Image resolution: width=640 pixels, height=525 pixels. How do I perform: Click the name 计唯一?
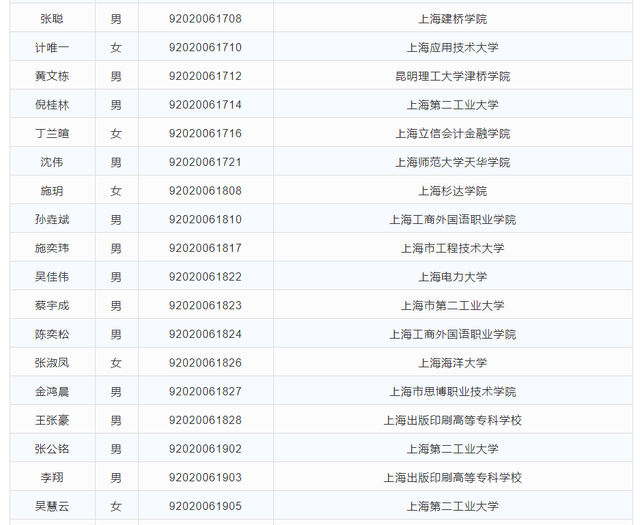click(x=52, y=47)
